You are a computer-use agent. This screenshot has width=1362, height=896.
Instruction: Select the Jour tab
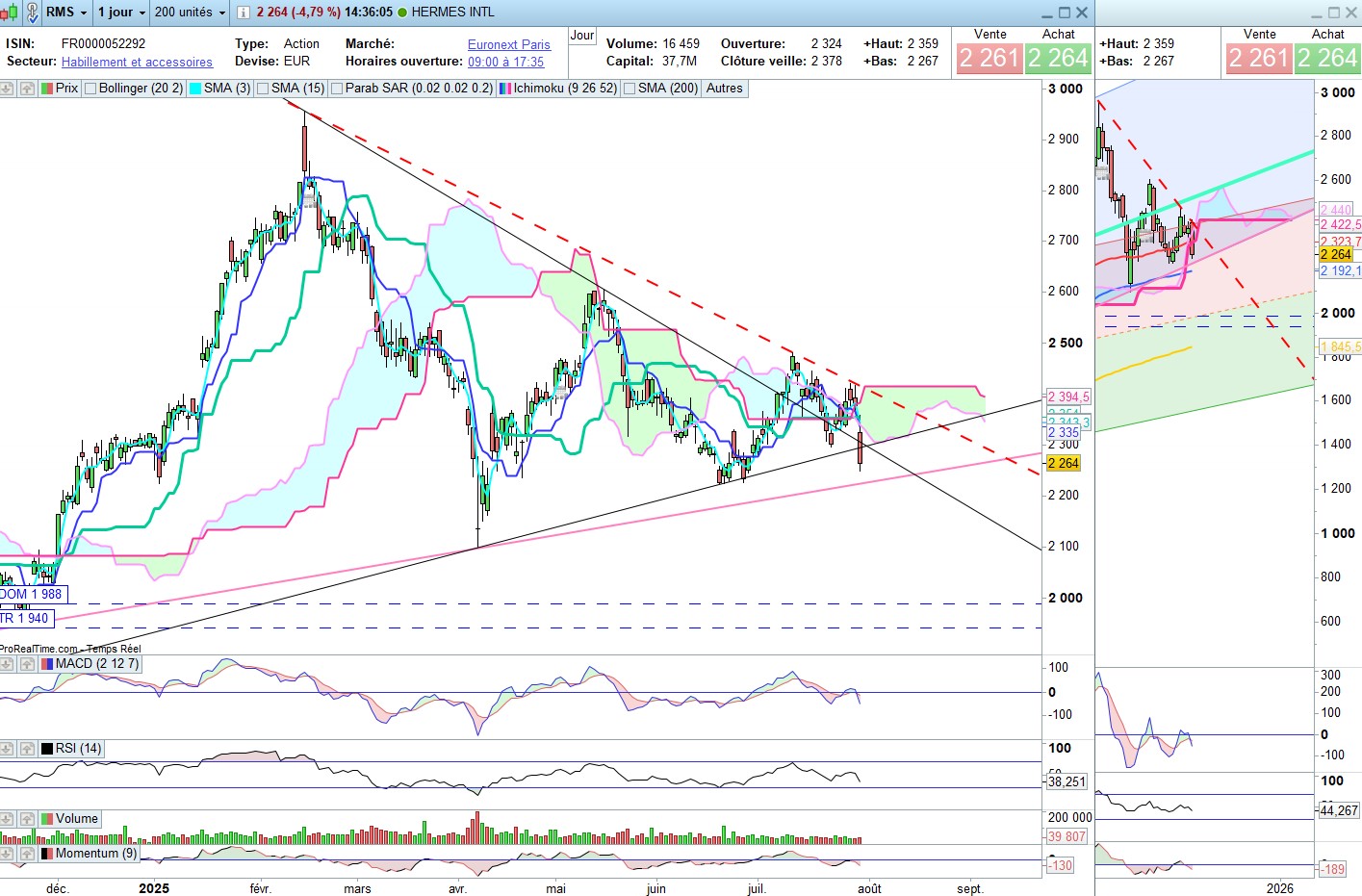pos(582,36)
